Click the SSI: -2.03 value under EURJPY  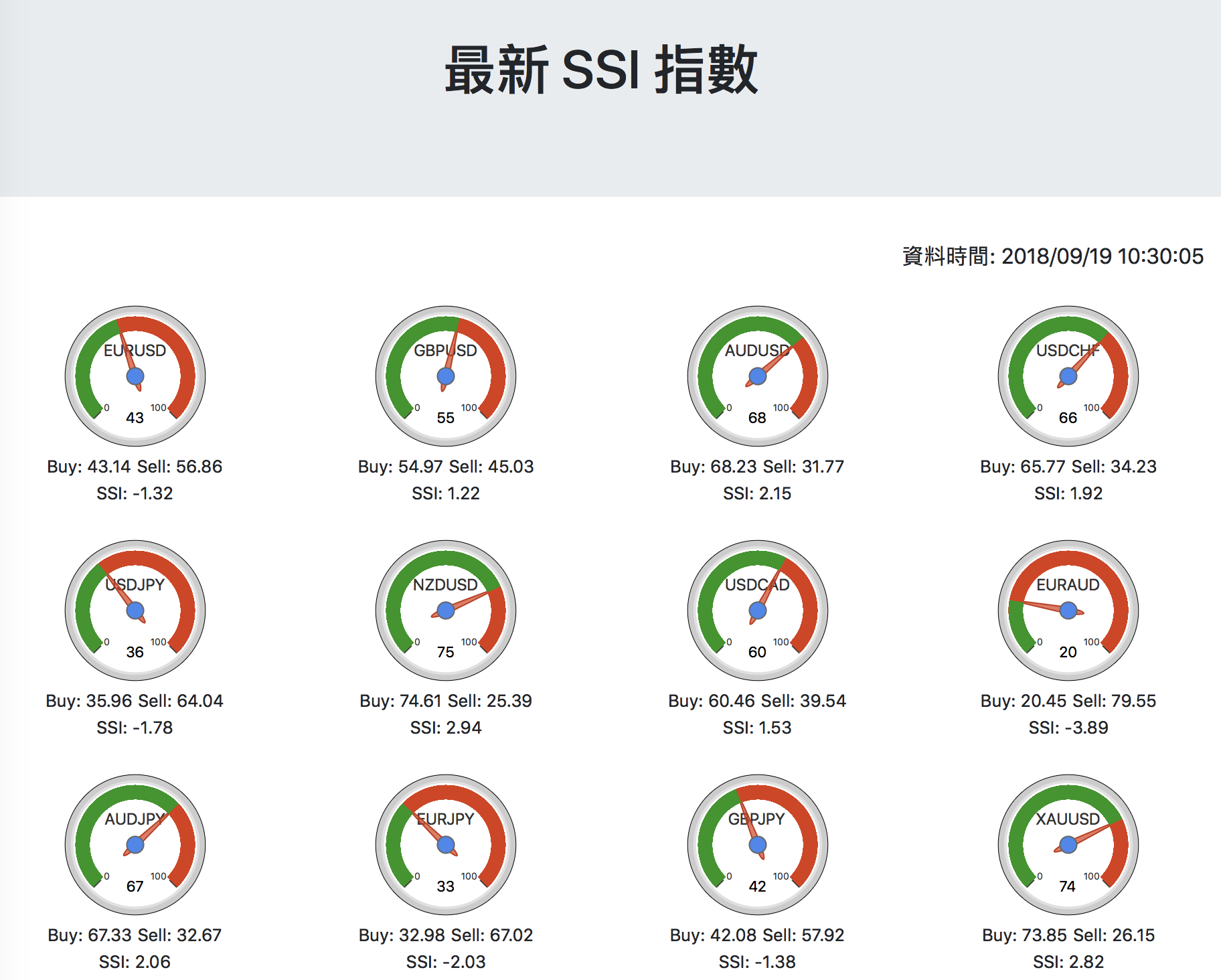click(446, 962)
